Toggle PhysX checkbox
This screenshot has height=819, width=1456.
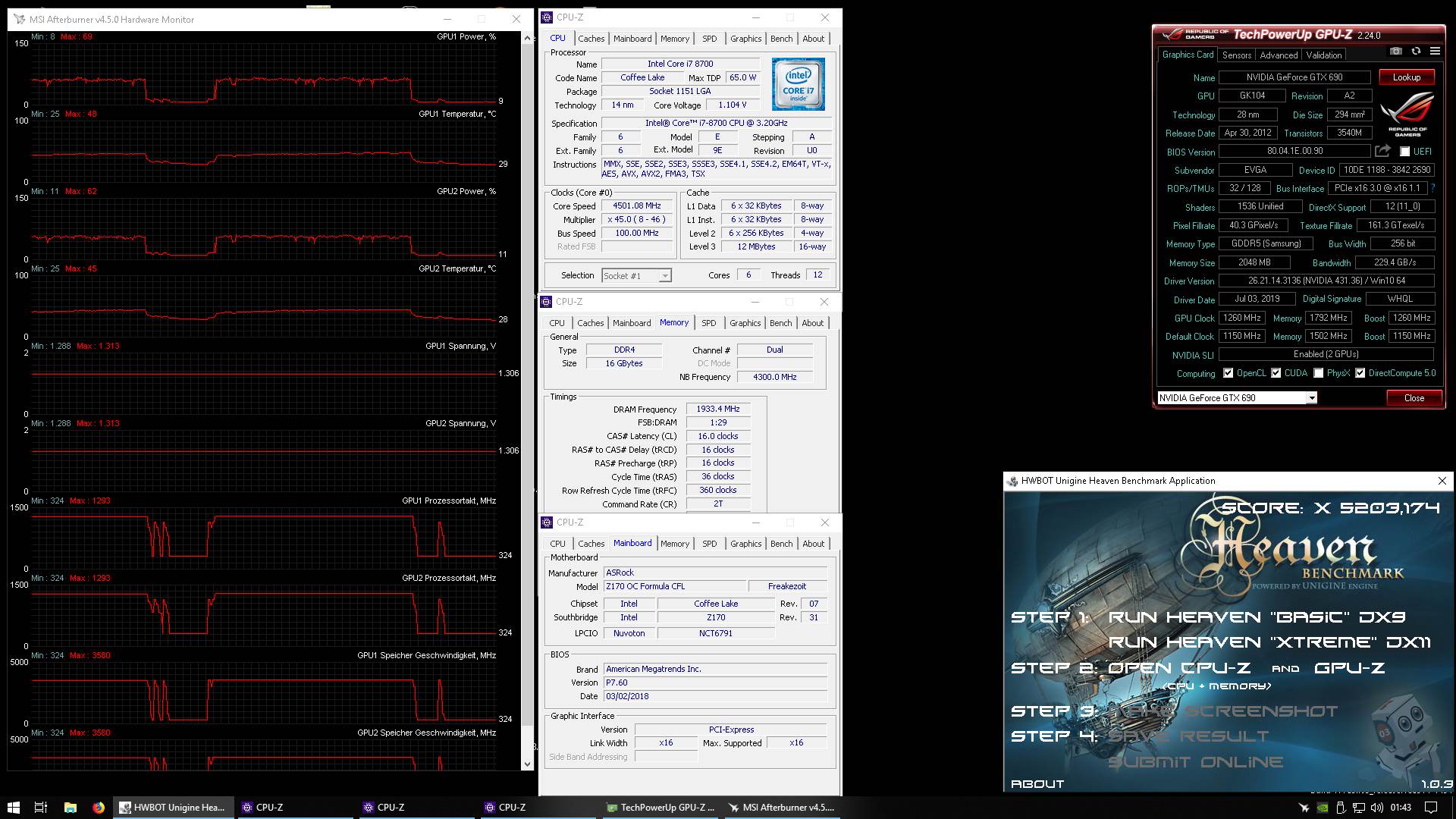click(x=1319, y=373)
